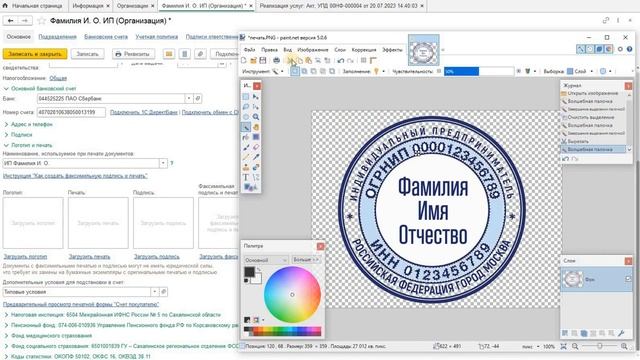Open Paint.NET settings gear icon

tap(620, 49)
